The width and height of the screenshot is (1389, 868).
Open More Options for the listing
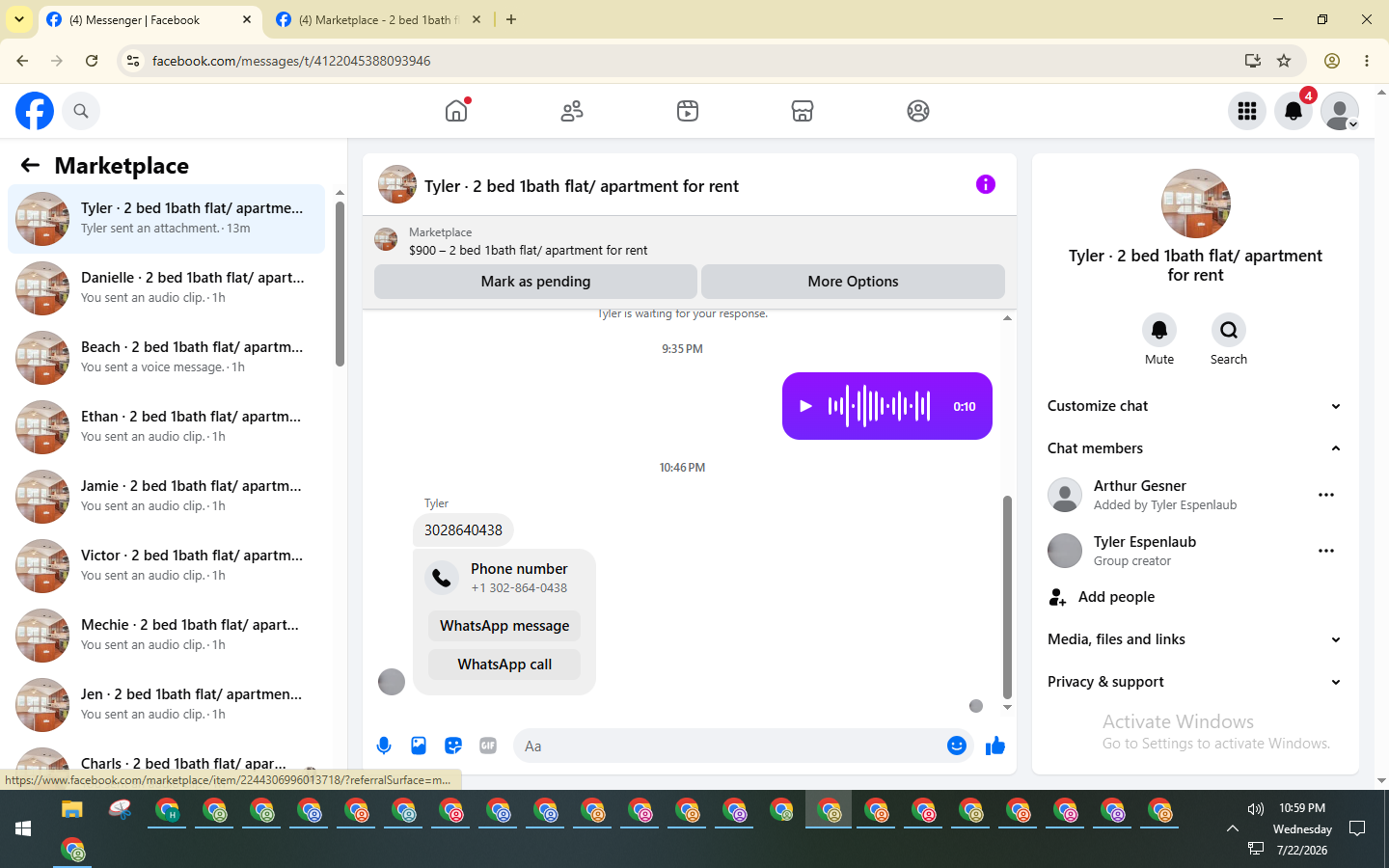(x=853, y=282)
